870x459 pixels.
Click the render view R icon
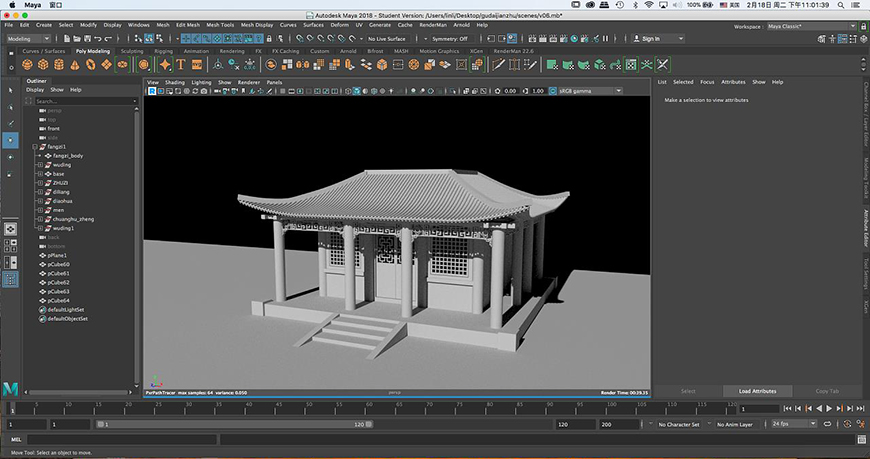click(x=152, y=91)
